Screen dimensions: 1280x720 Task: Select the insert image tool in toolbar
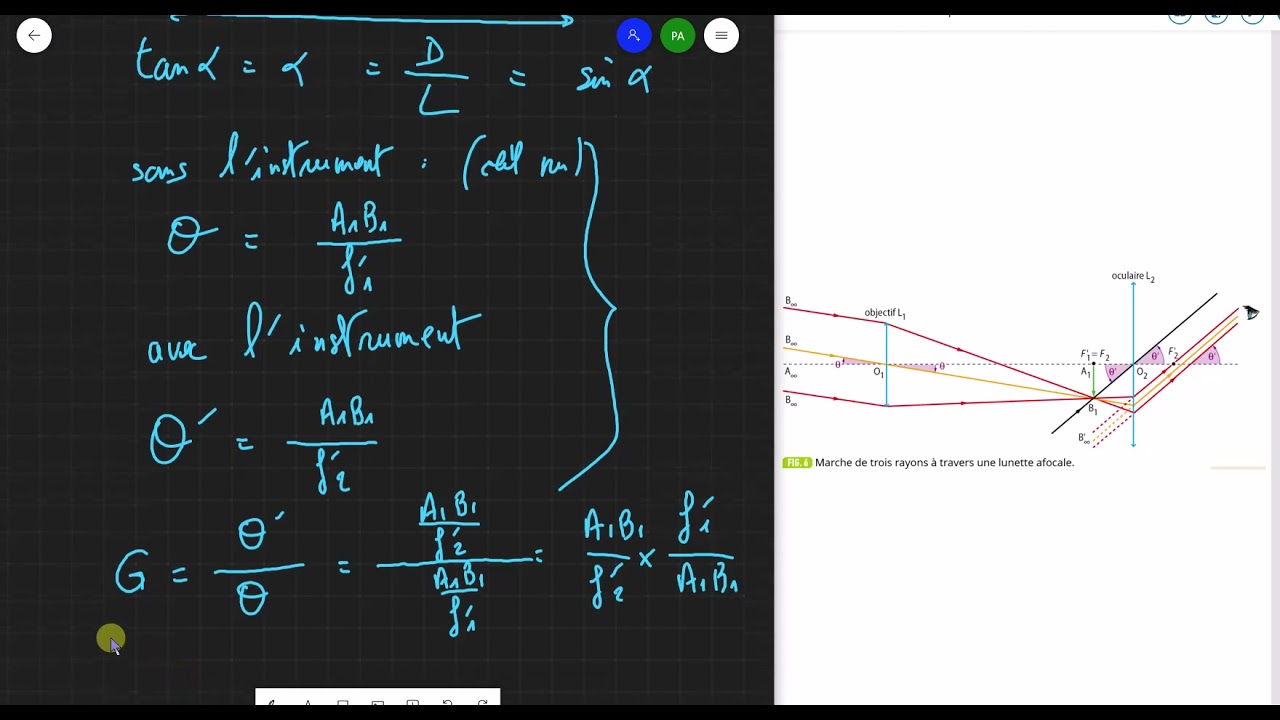[x=378, y=702]
